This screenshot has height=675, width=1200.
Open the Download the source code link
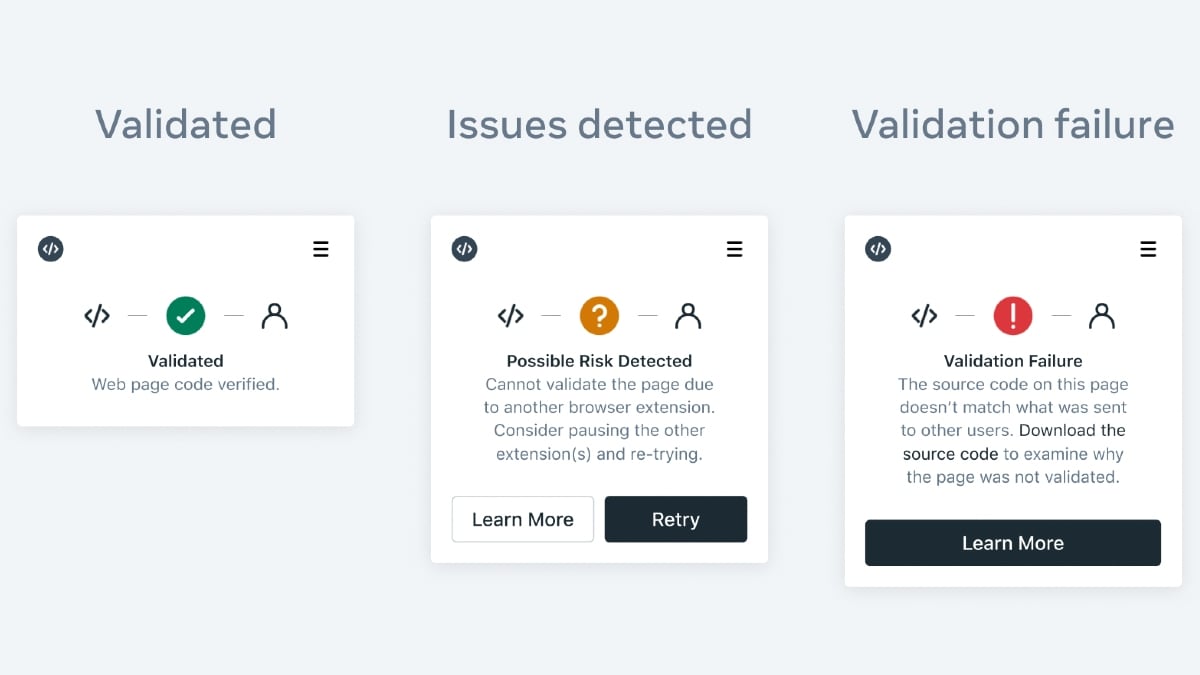coord(1014,442)
